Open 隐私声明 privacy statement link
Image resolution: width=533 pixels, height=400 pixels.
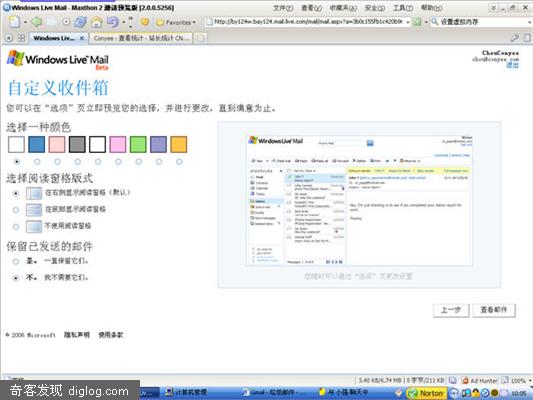(77, 335)
